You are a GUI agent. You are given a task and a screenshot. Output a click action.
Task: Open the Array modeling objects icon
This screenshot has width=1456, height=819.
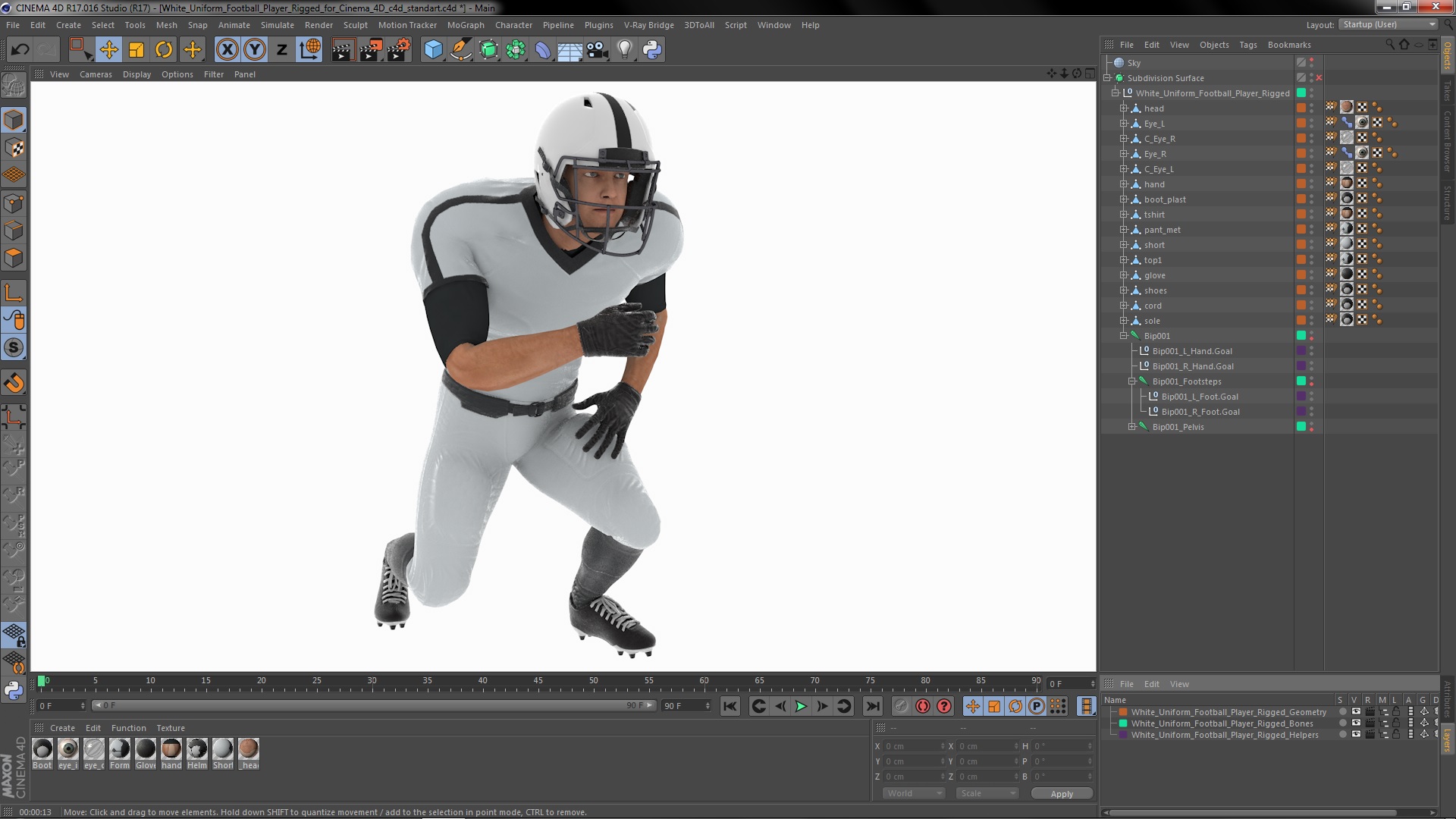coord(516,50)
